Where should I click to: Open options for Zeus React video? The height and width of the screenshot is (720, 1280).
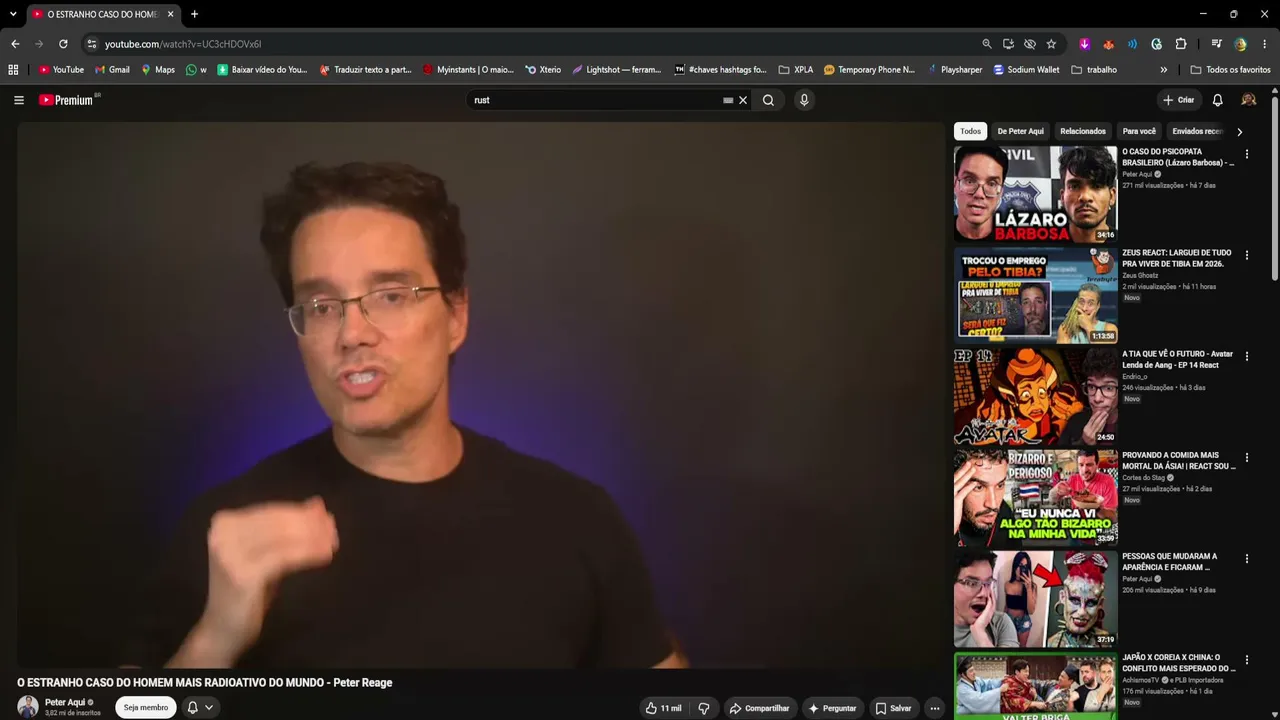(1246, 255)
